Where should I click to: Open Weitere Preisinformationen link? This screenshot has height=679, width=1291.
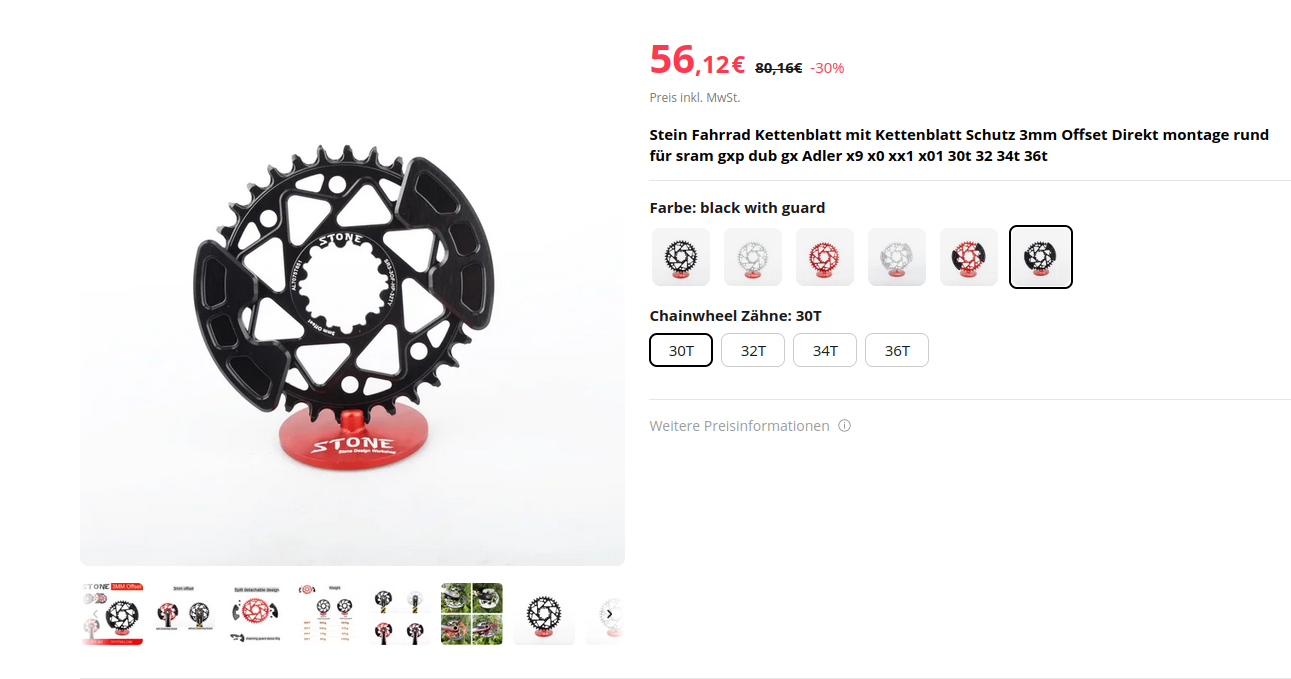(x=739, y=426)
